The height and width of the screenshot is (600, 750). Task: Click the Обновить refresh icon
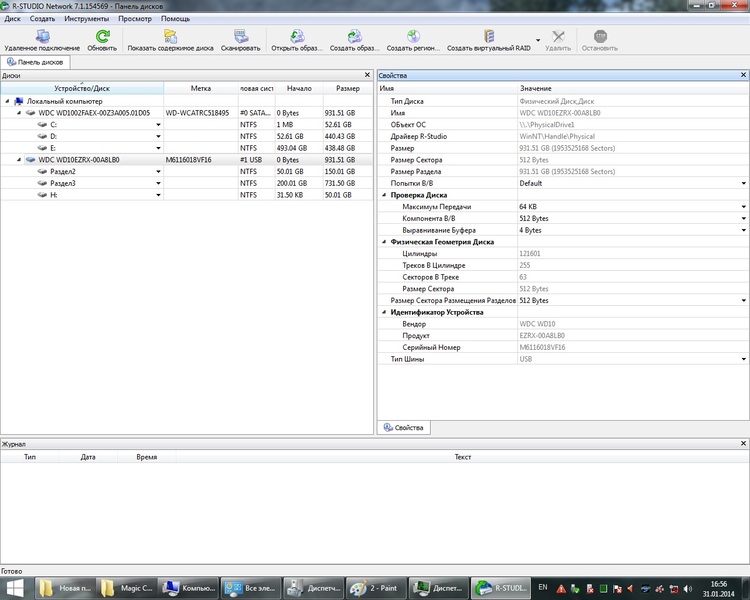[102, 36]
